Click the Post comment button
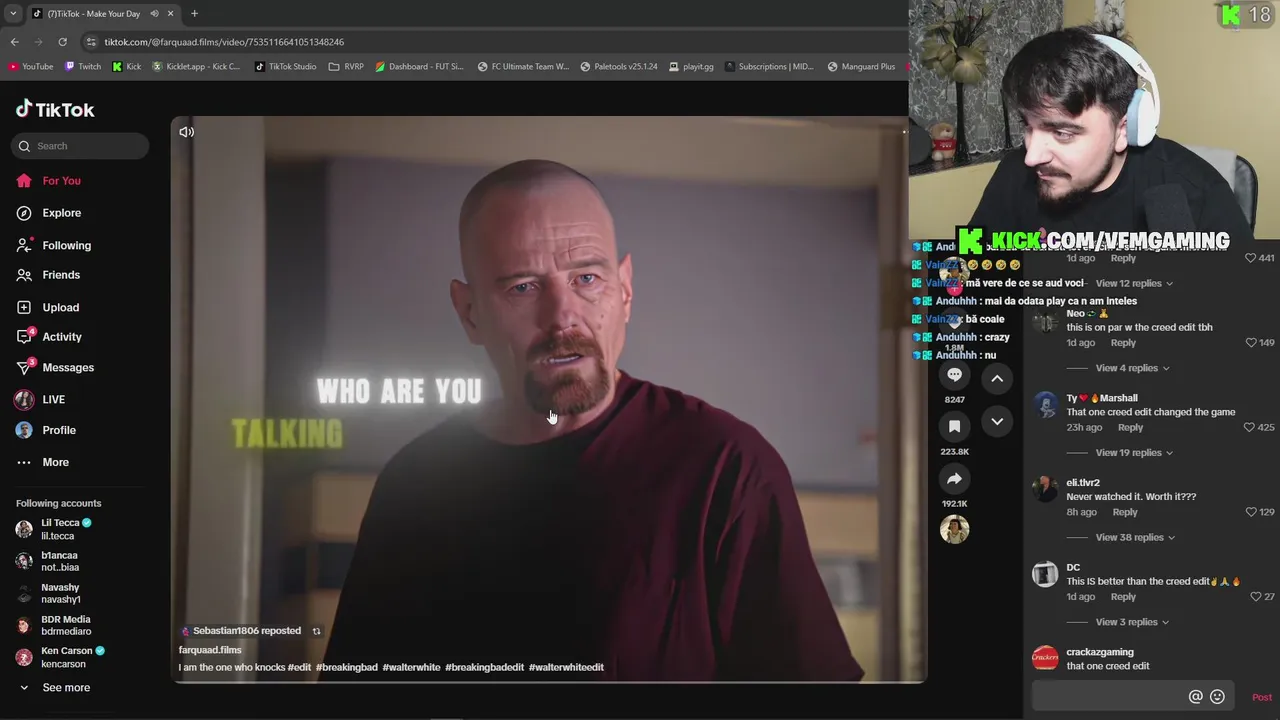Image resolution: width=1280 pixels, height=720 pixels. [1262, 697]
